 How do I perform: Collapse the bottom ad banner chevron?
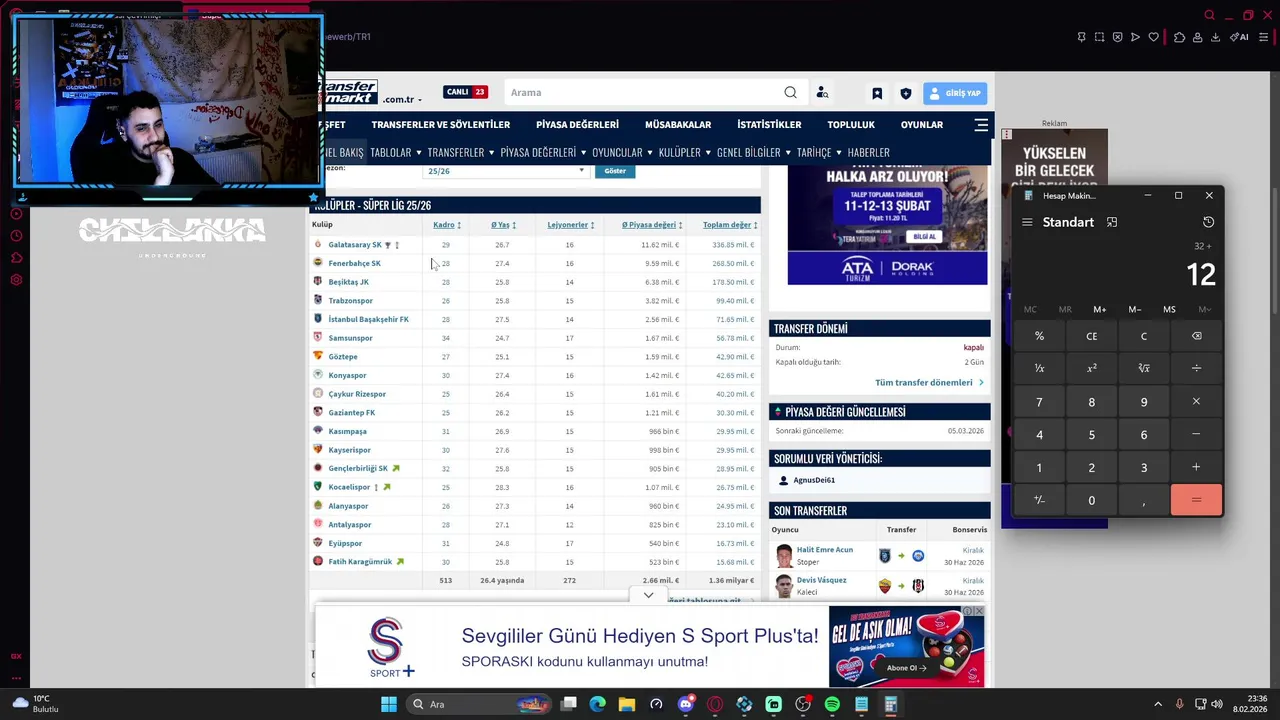point(648,595)
